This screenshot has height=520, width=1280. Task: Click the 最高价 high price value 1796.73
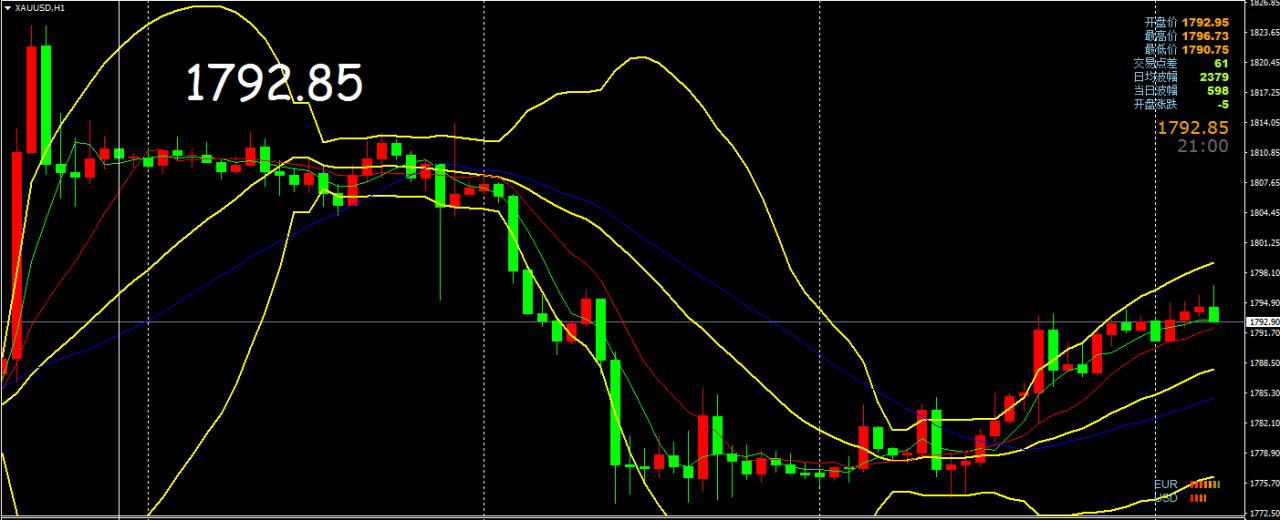(1205, 35)
